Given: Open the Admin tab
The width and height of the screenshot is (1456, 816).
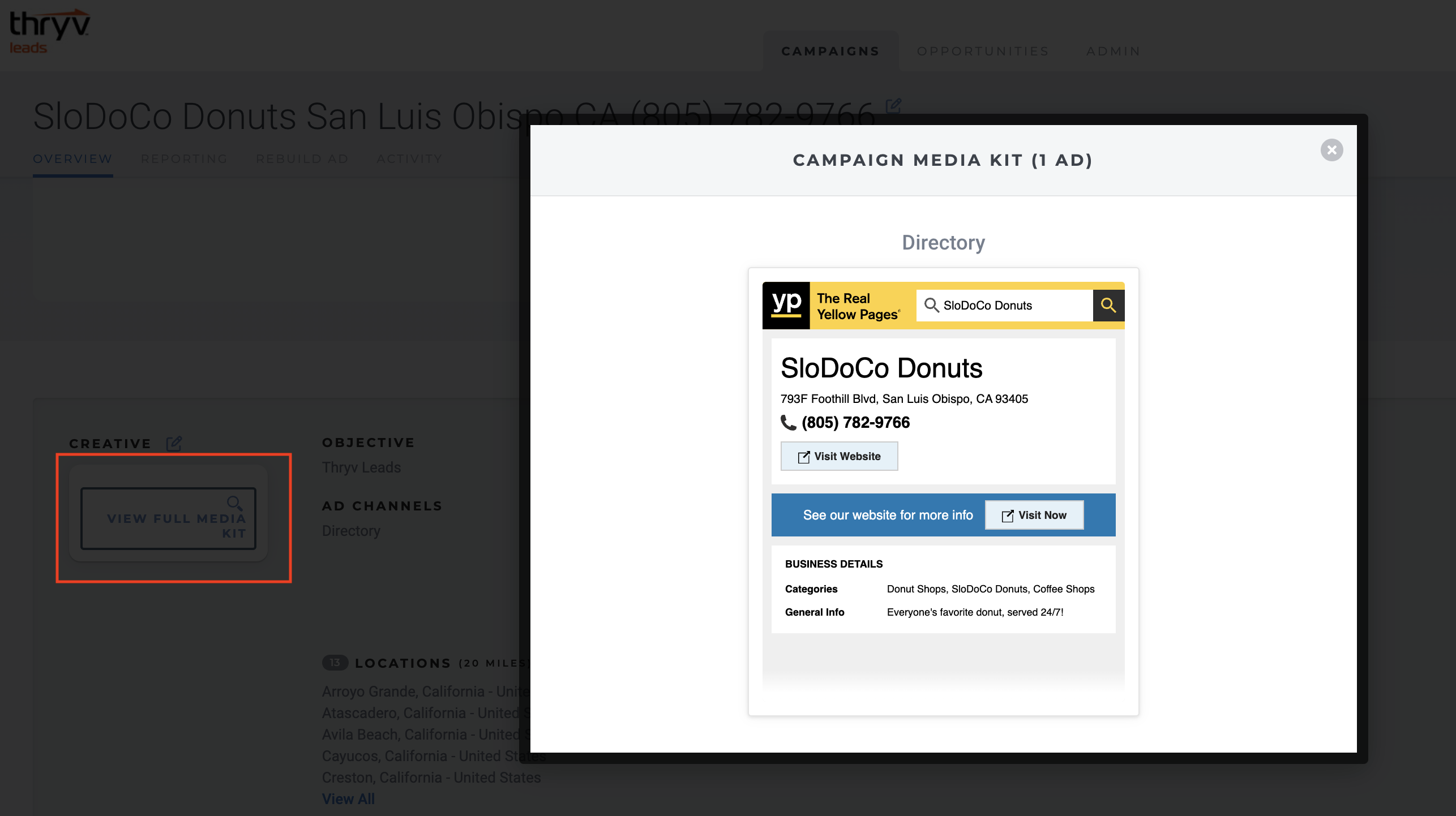Looking at the screenshot, I should pyautogui.click(x=1113, y=51).
